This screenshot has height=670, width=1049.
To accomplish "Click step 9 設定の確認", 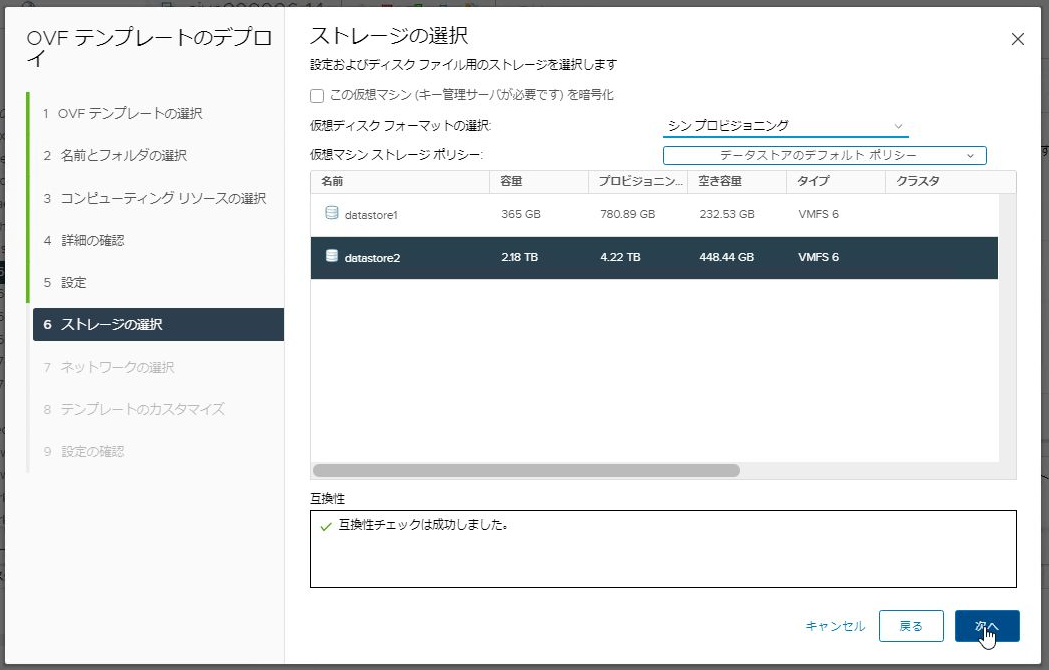I will [84, 452].
